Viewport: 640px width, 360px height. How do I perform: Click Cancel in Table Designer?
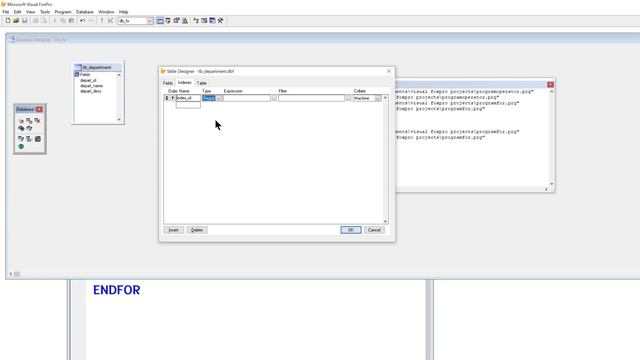point(374,230)
